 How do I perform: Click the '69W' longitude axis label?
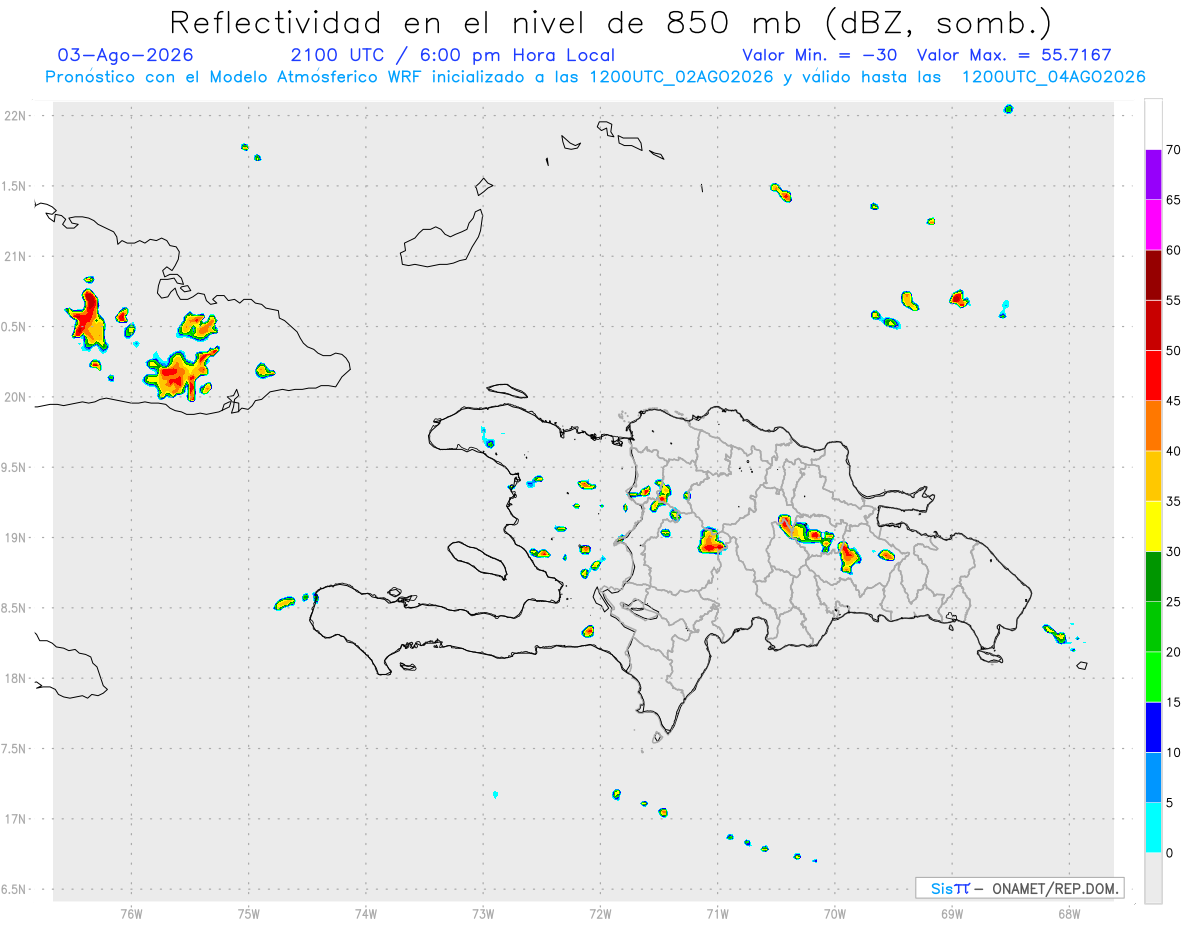pyautogui.click(x=952, y=913)
